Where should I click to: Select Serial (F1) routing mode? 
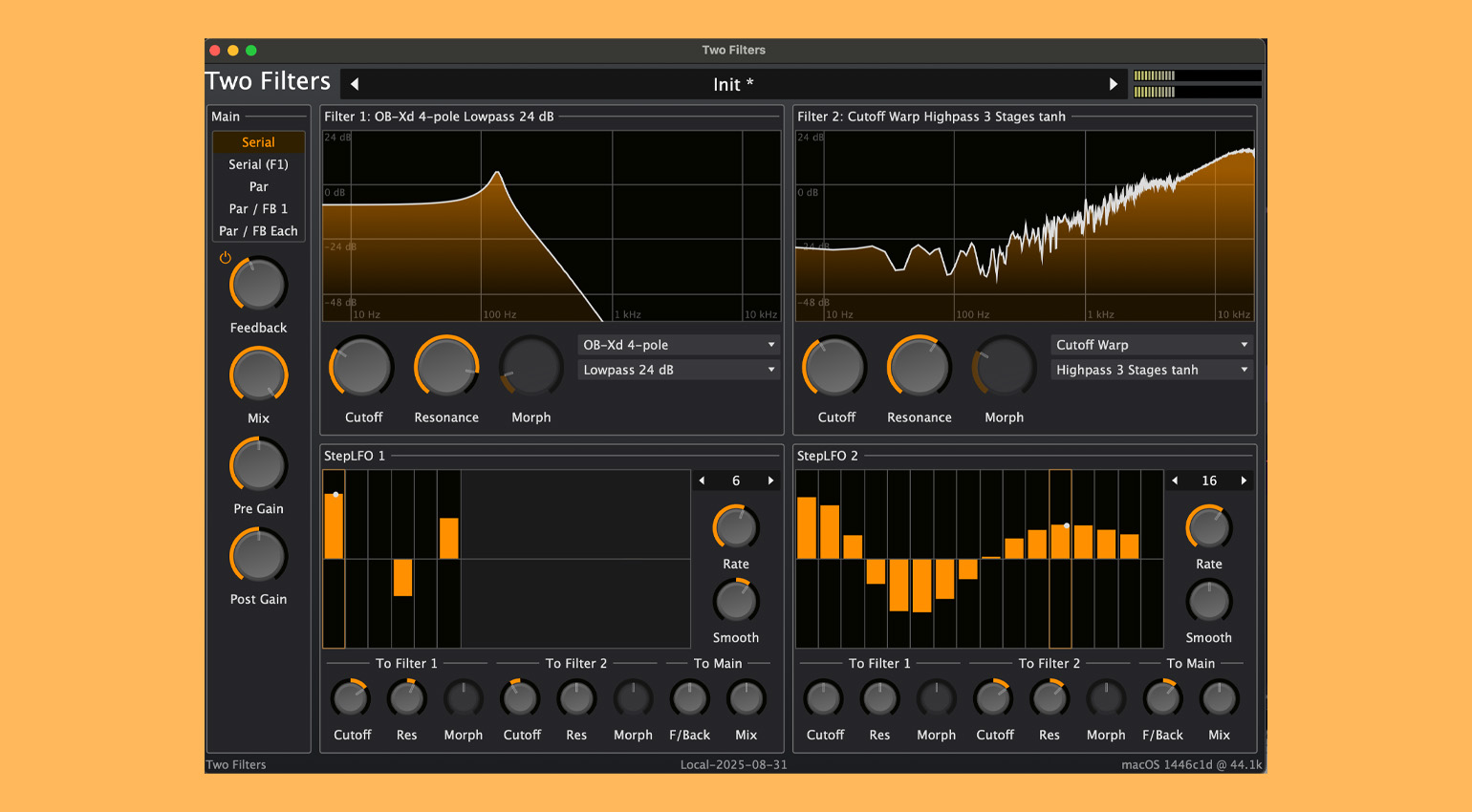pyautogui.click(x=258, y=164)
